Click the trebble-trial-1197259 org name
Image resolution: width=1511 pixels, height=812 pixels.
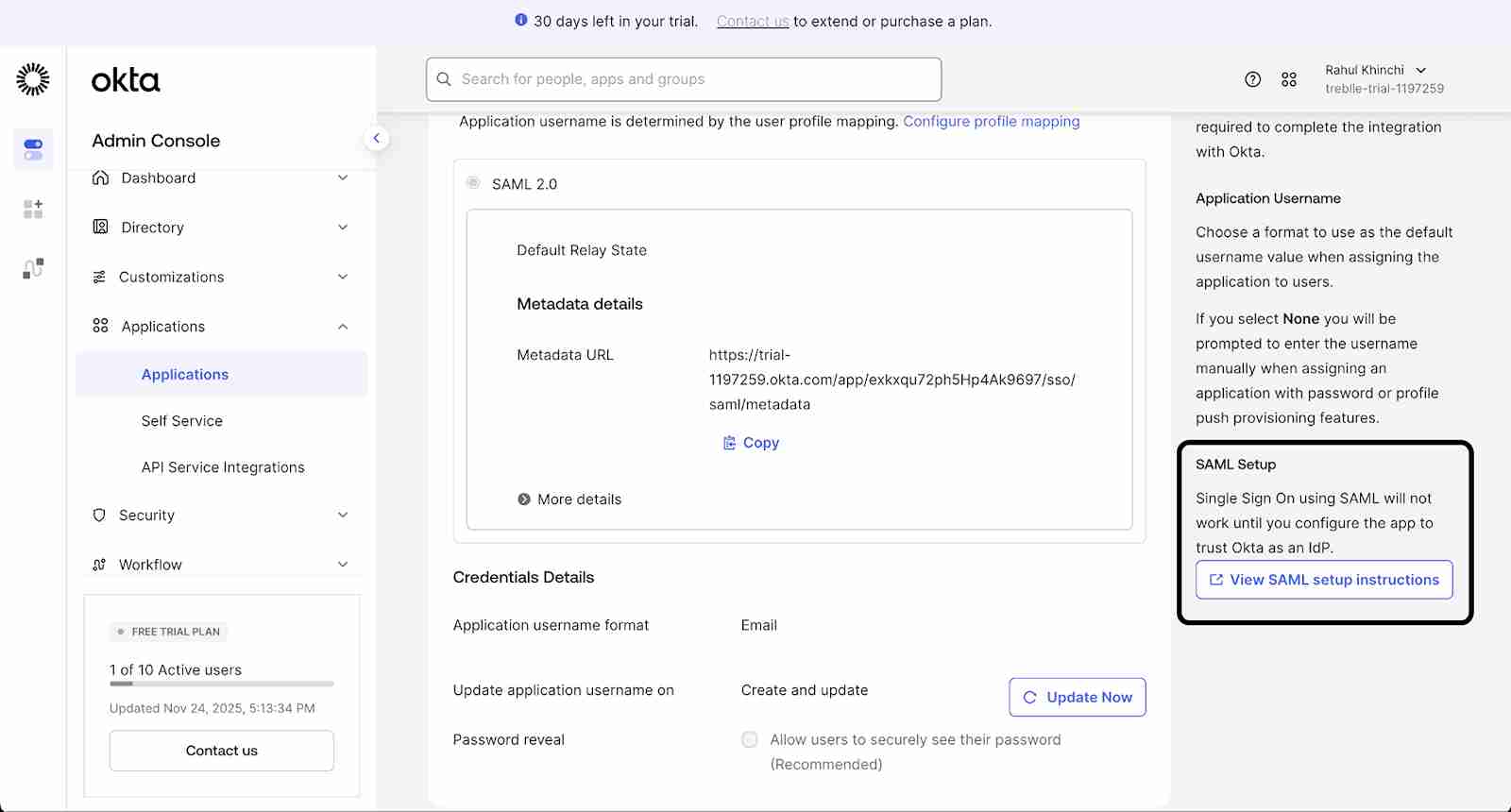point(1384,89)
